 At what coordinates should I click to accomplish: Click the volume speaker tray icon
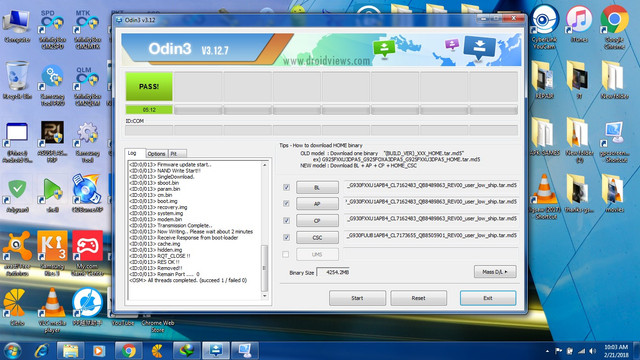593,351
